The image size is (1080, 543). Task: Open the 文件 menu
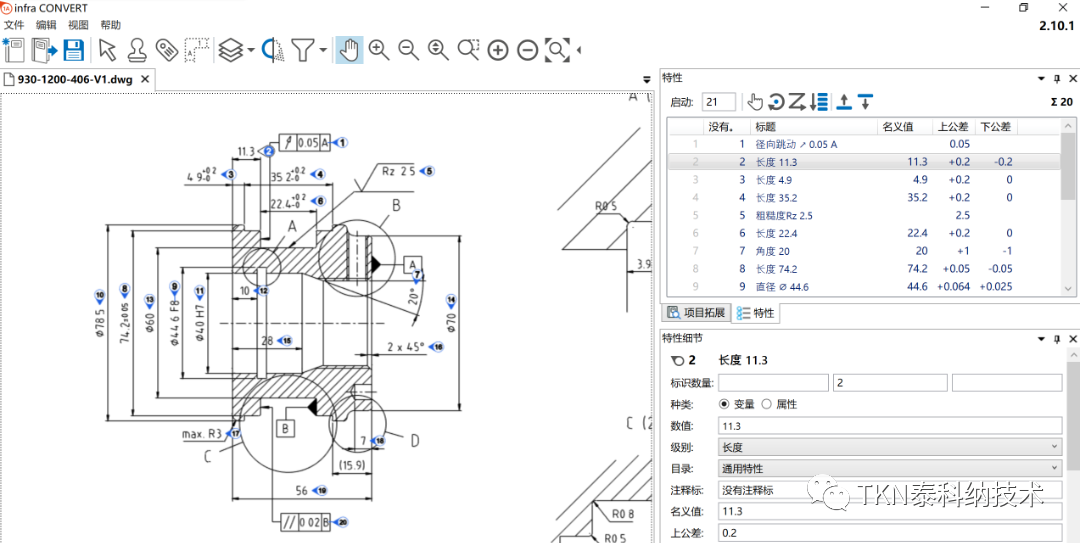pos(14,25)
